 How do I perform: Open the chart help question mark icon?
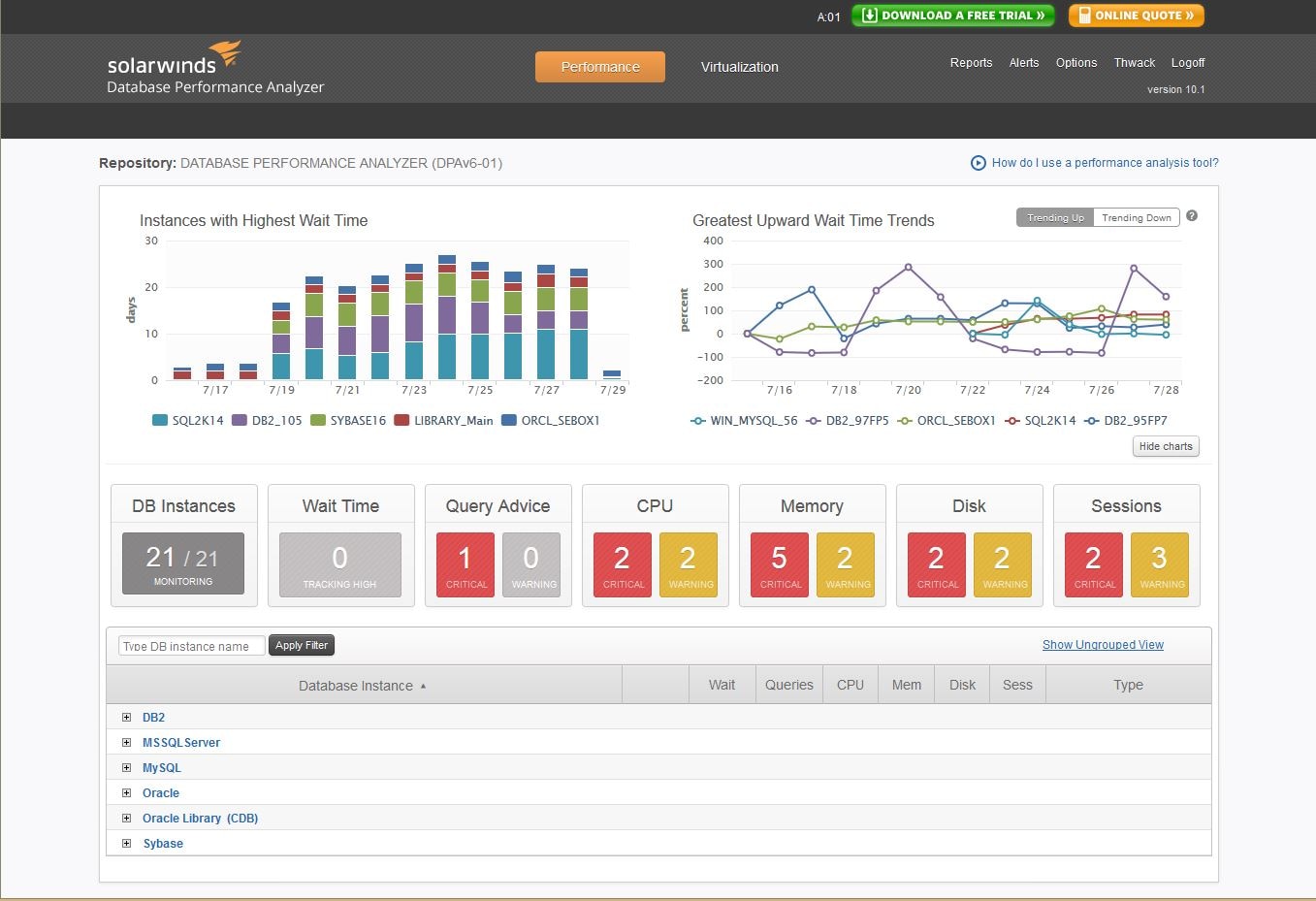1192,216
